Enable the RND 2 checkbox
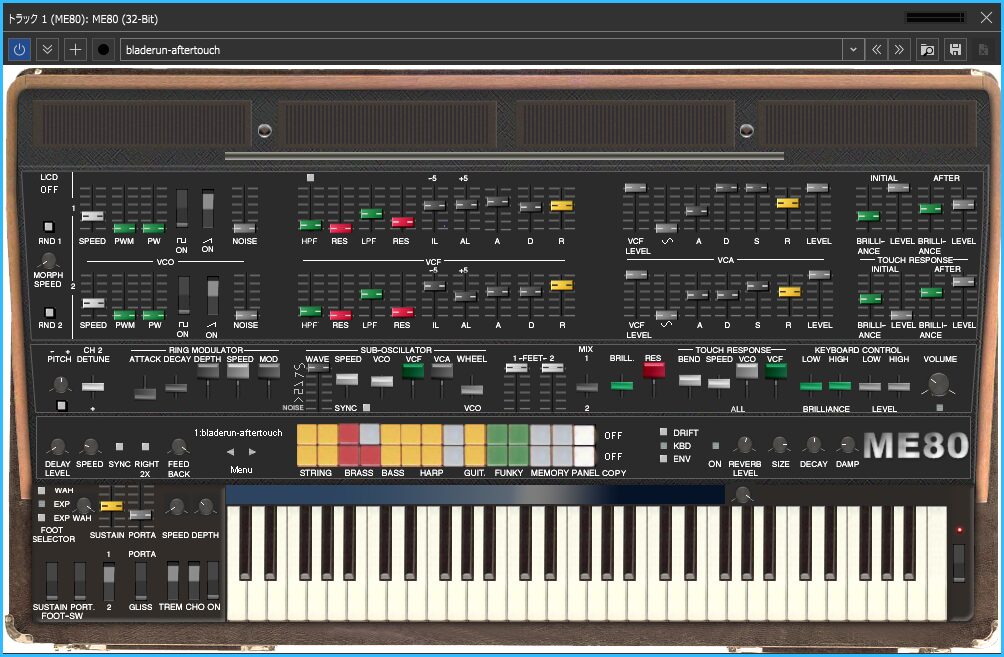This screenshot has width=1004, height=657. click(49, 312)
